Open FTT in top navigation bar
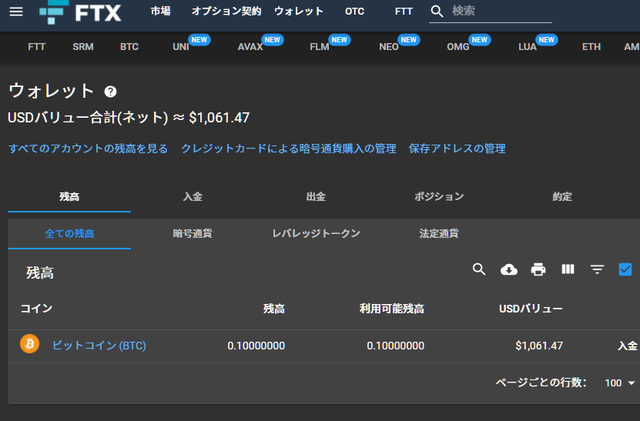 (x=403, y=11)
